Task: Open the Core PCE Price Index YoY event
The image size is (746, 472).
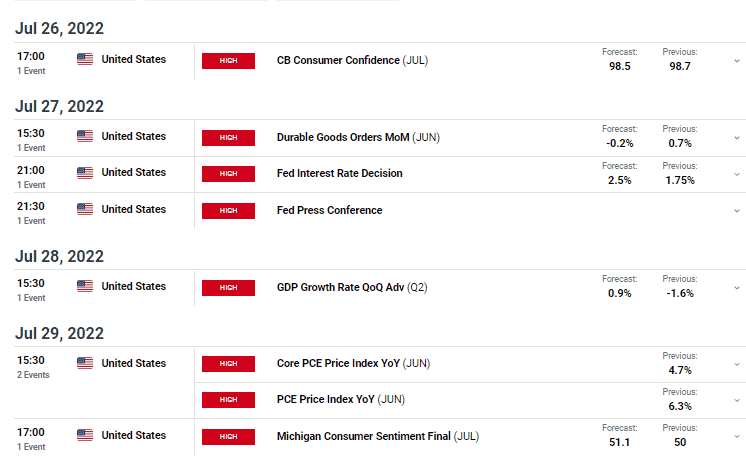Action: (x=353, y=364)
